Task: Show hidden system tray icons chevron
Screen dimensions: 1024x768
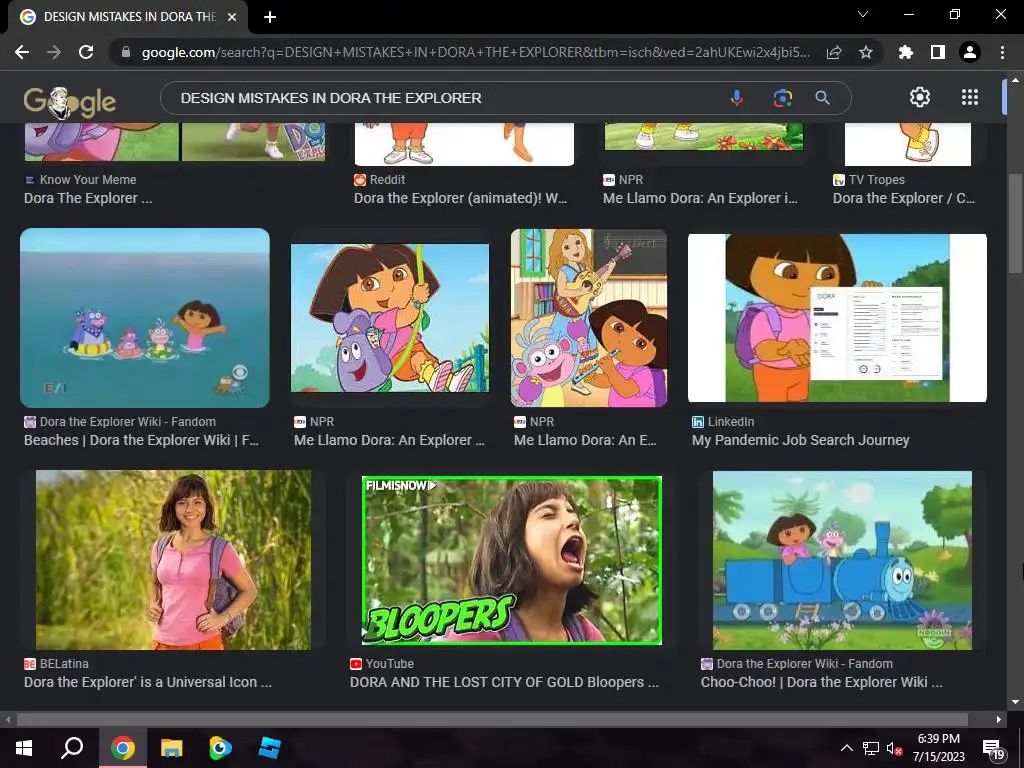Action: tap(846, 748)
